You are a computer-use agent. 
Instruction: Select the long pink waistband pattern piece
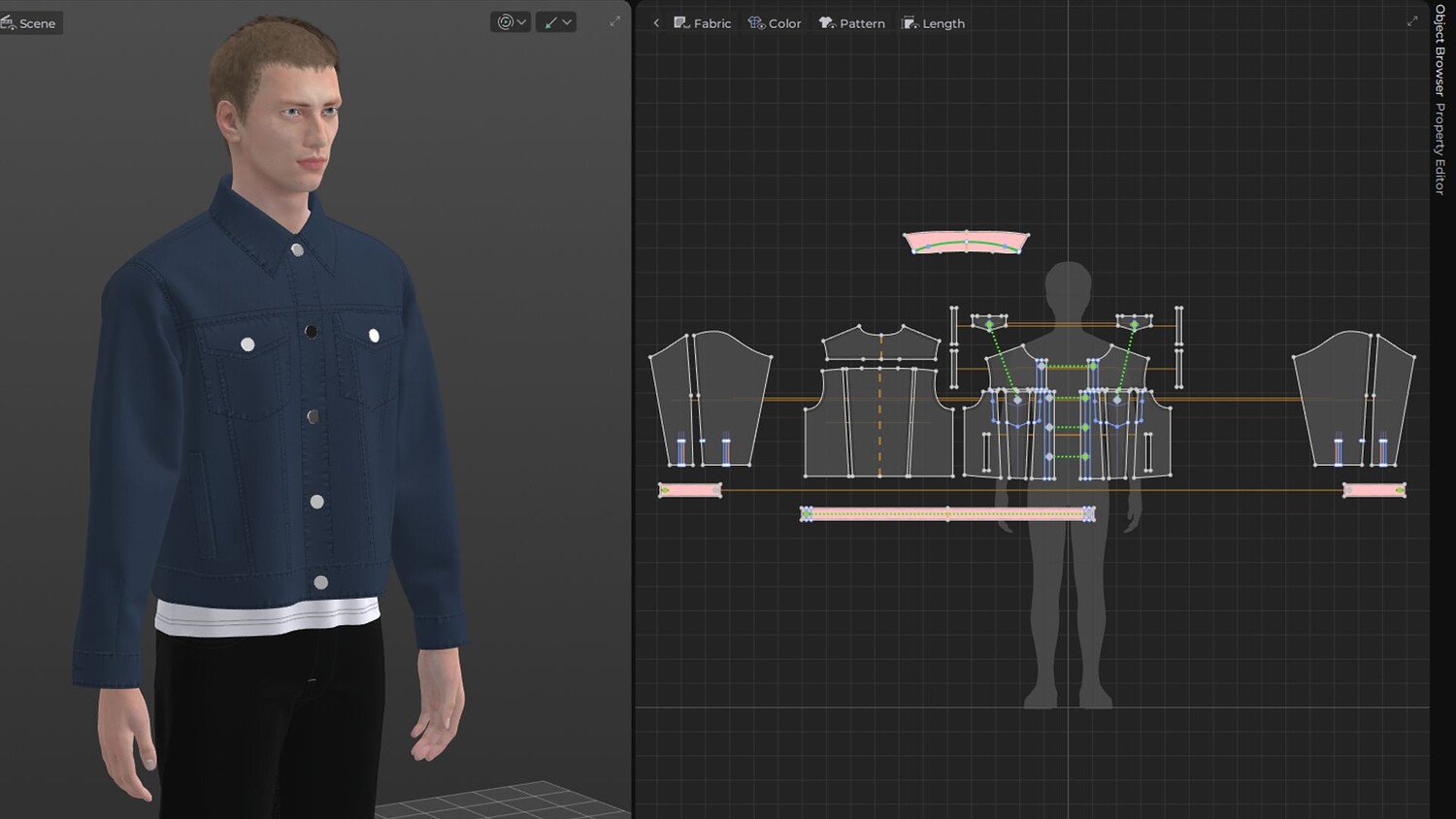coord(947,514)
